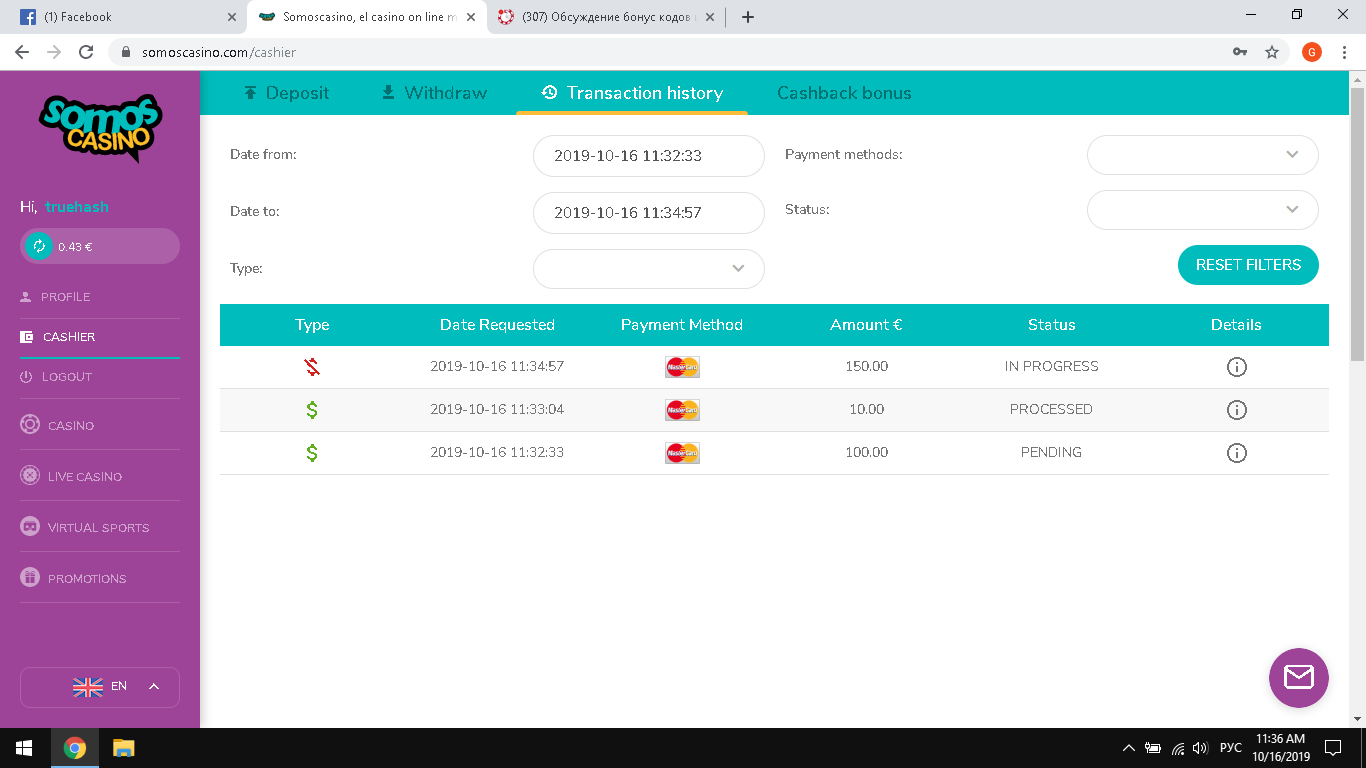Click the page vertical scrollbar
Image resolution: width=1366 pixels, height=768 pixels.
(x=1357, y=224)
